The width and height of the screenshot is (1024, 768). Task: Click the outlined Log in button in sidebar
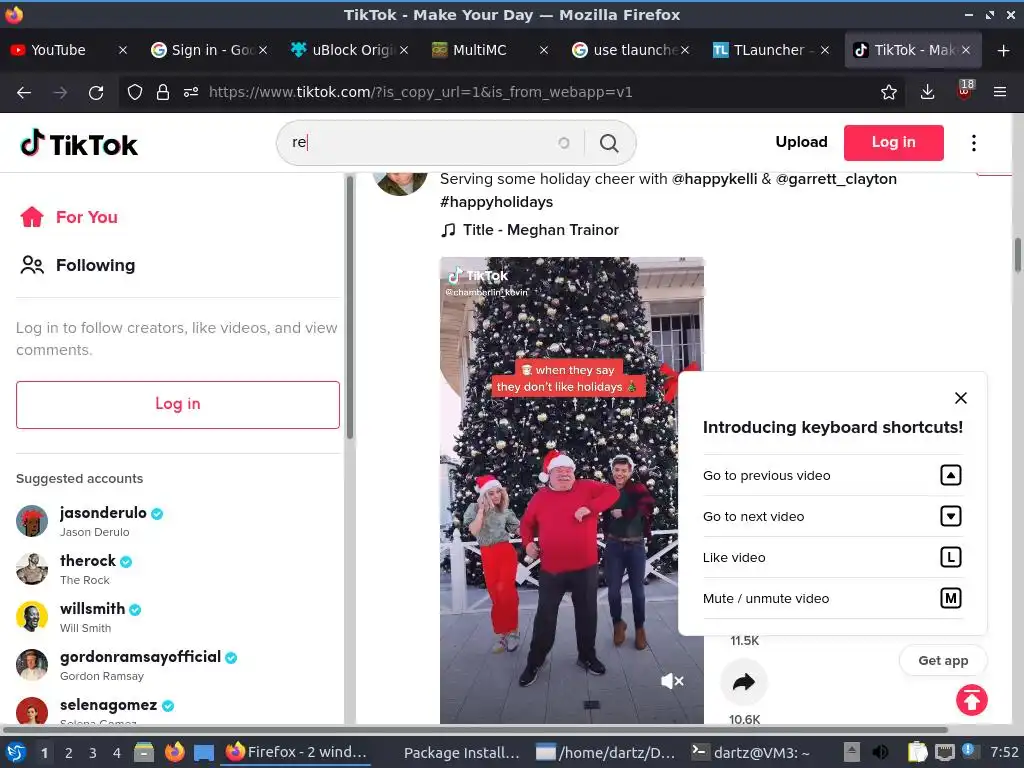click(178, 404)
